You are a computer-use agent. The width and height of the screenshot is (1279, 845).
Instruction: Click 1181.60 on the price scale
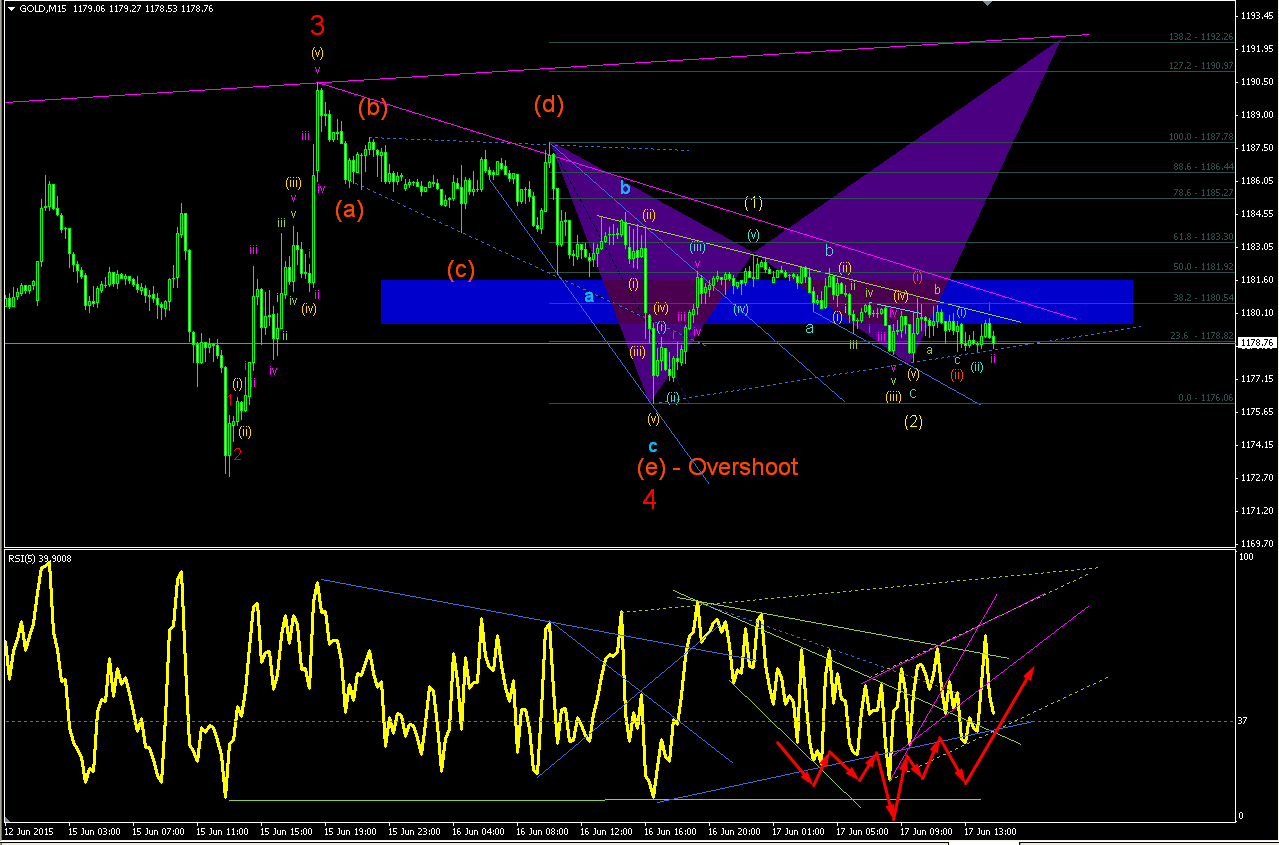1257,280
